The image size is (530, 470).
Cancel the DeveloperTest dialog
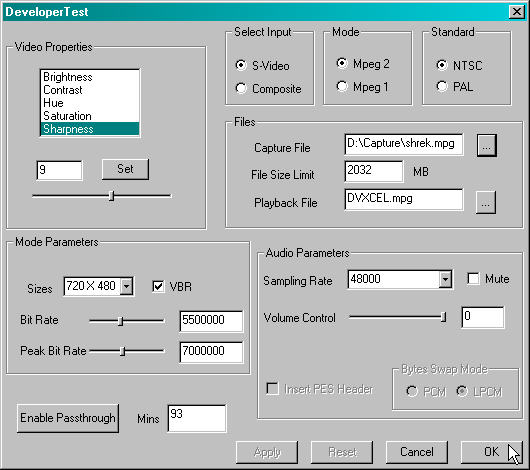click(416, 452)
